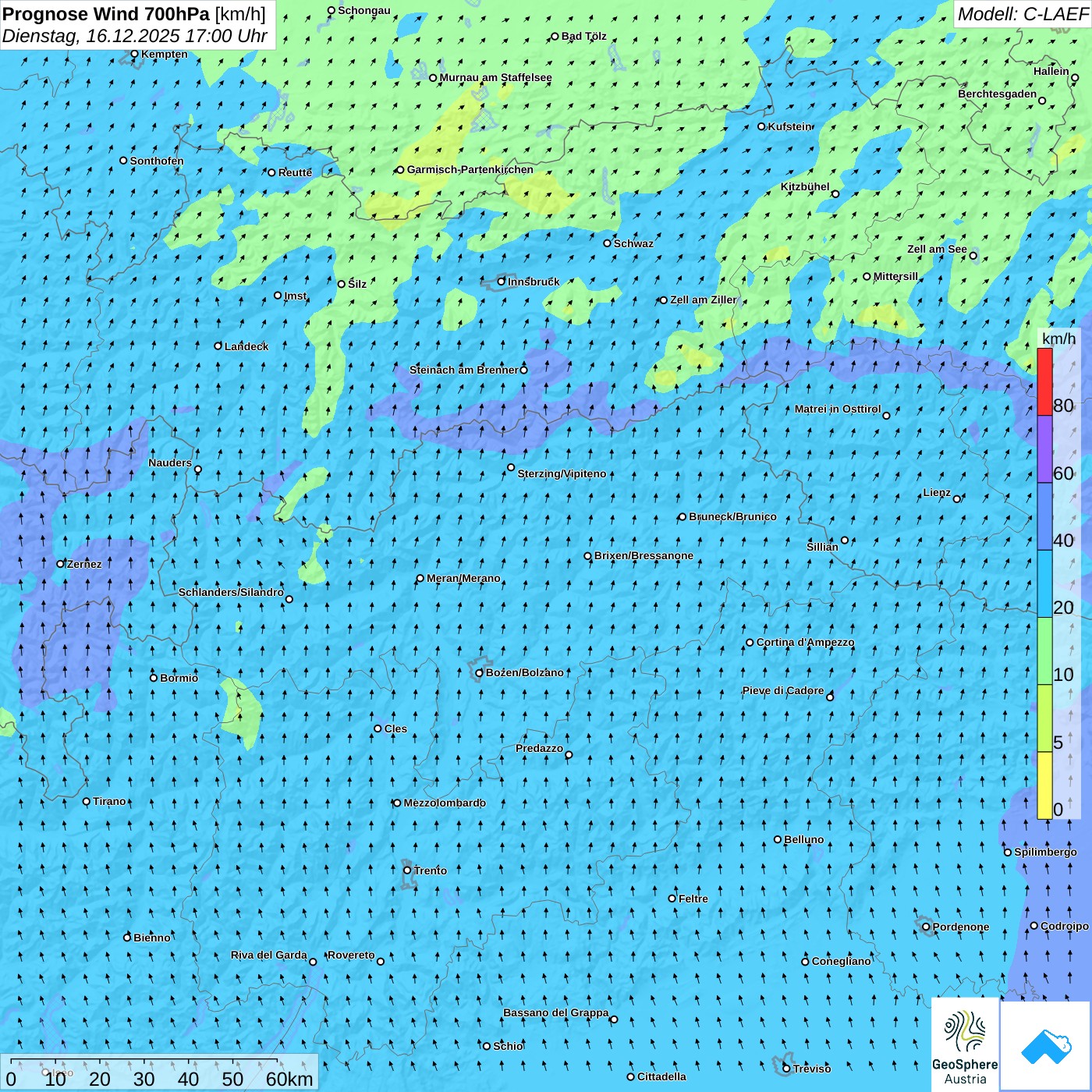Click the Meran/Merano location marker
The width and height of the screenshot is (1092, 1092).
click(420, 579)
